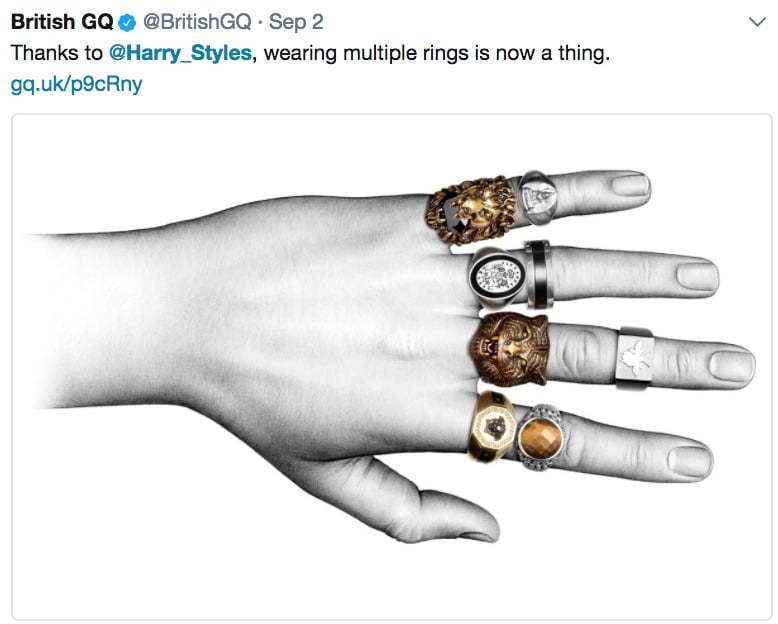This screenshot has height=624, width=778.
Task: Click the silver band ring with black stripe
Action: pos(538,274)
